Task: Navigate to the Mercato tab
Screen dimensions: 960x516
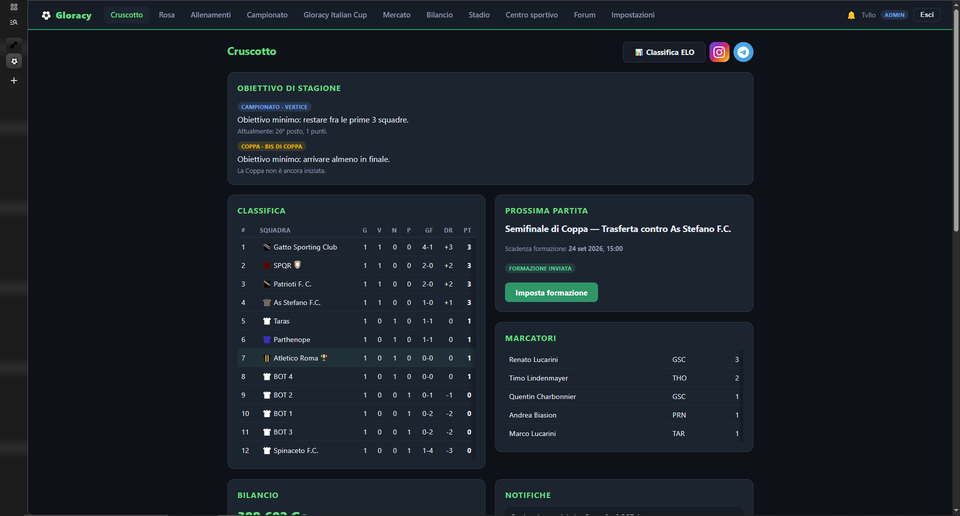Action: click(x=397, y=15)
